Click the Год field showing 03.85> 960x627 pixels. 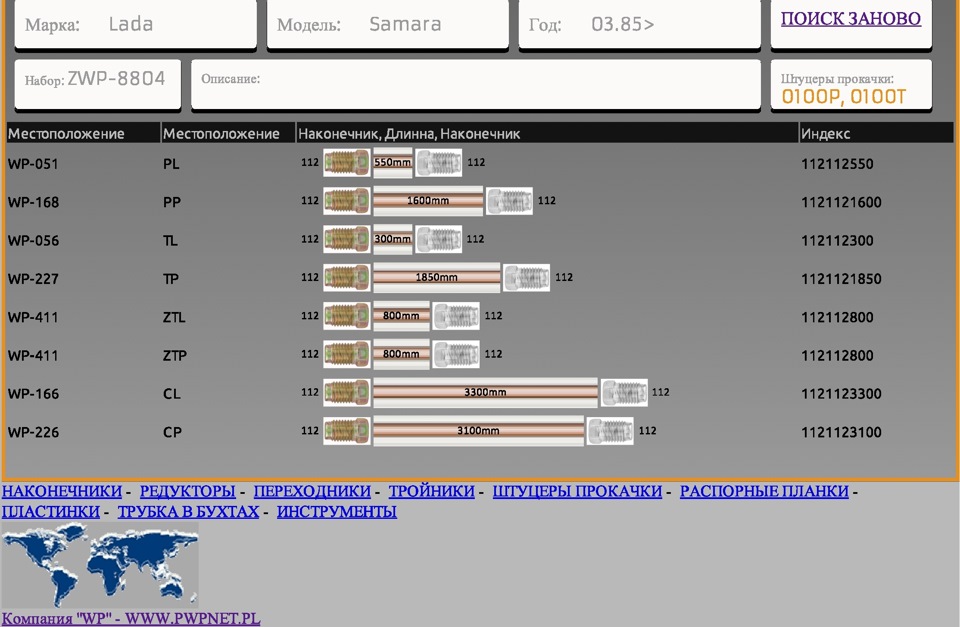tap(640, 24)
